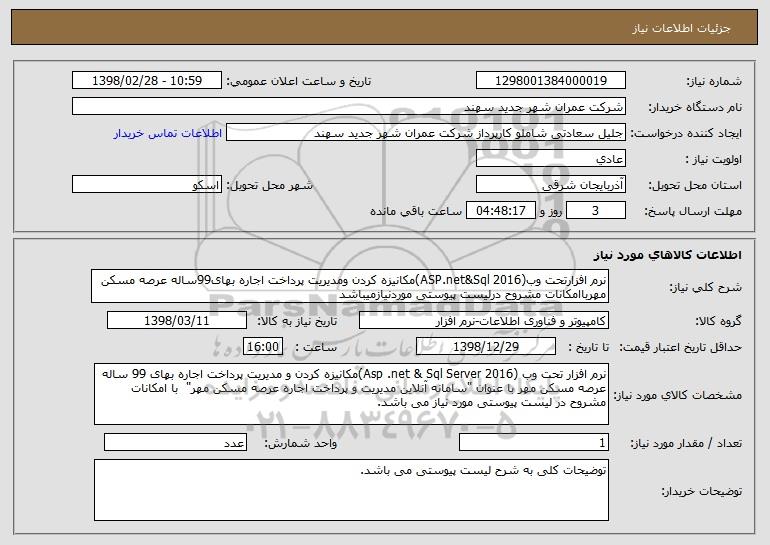Click the goods group field (کامپیوتر و فناوری اطلاعات-نرم افزار)
Image resolution: width=770 pixels, height=545 pixels.
click(484, 321)
